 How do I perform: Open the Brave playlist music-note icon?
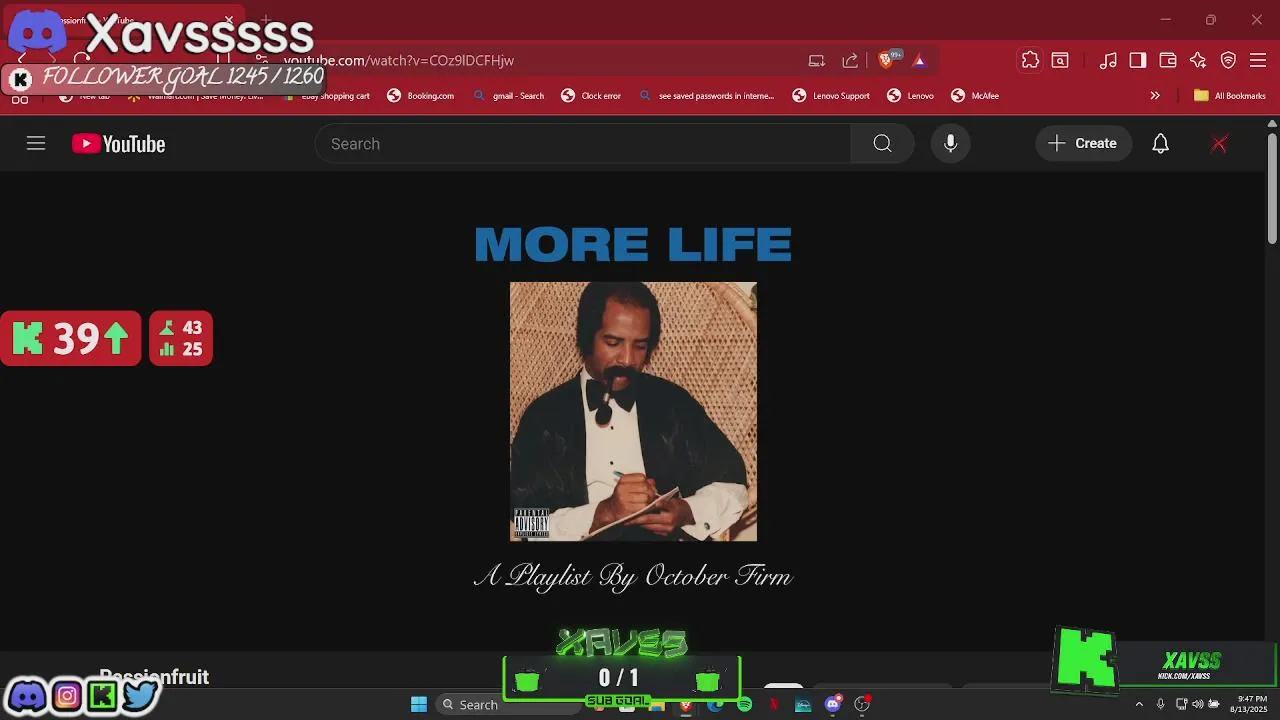pyautogui.click(x=1108, y=61)
